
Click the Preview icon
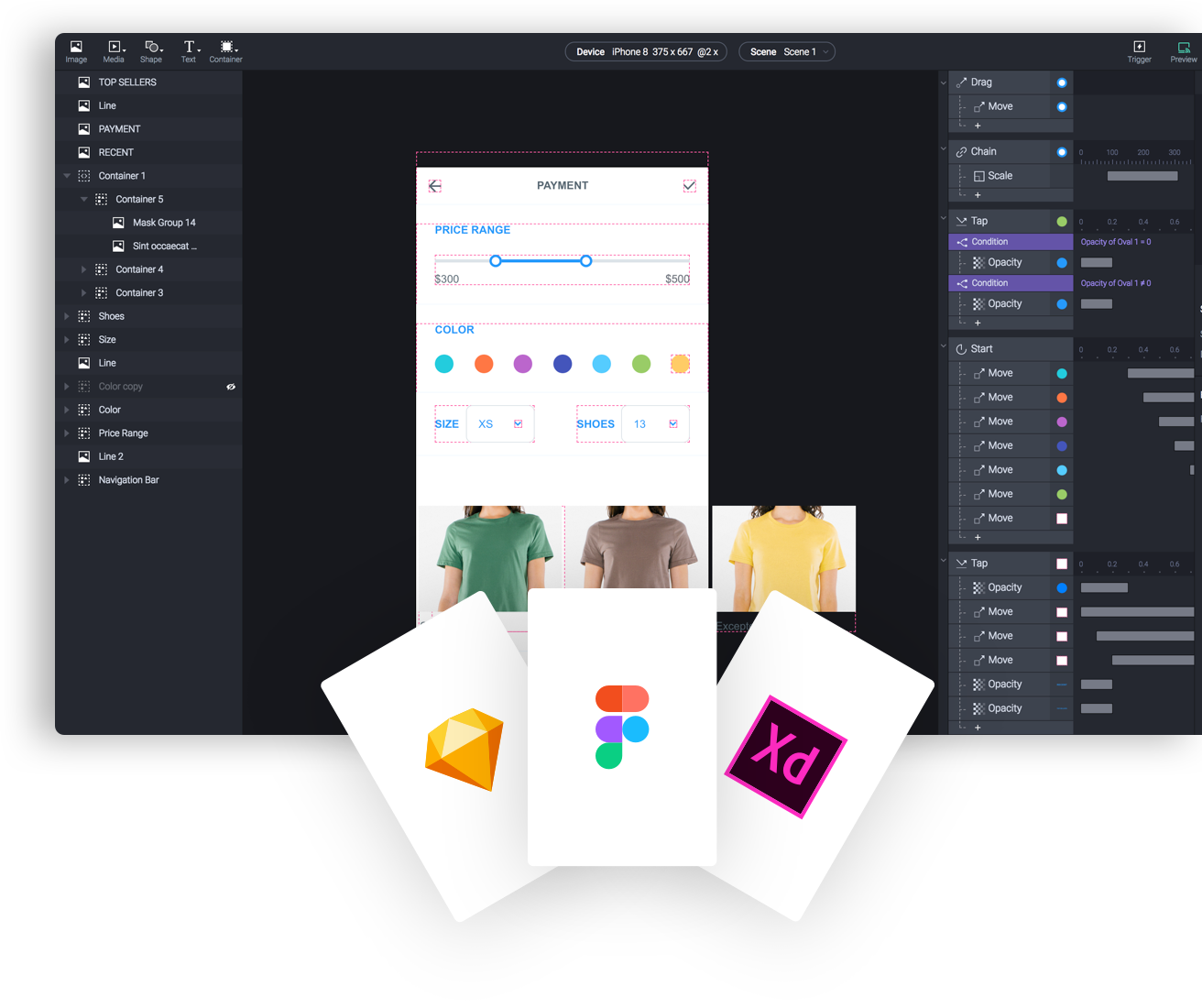(x=1184, y=51)
